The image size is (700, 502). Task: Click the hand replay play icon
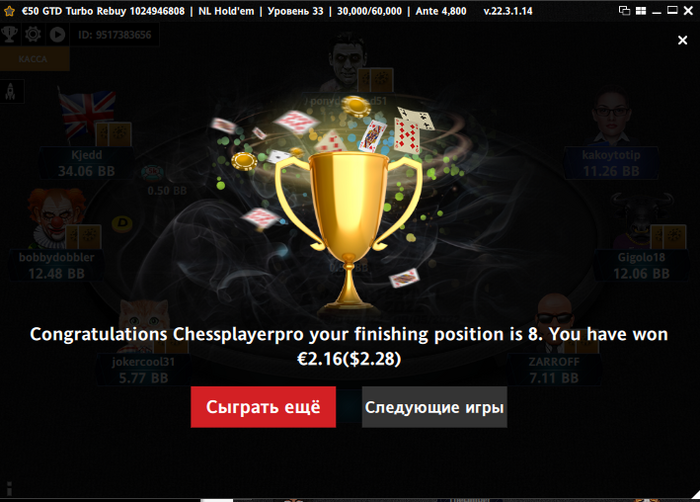click(x=58, y=34)
